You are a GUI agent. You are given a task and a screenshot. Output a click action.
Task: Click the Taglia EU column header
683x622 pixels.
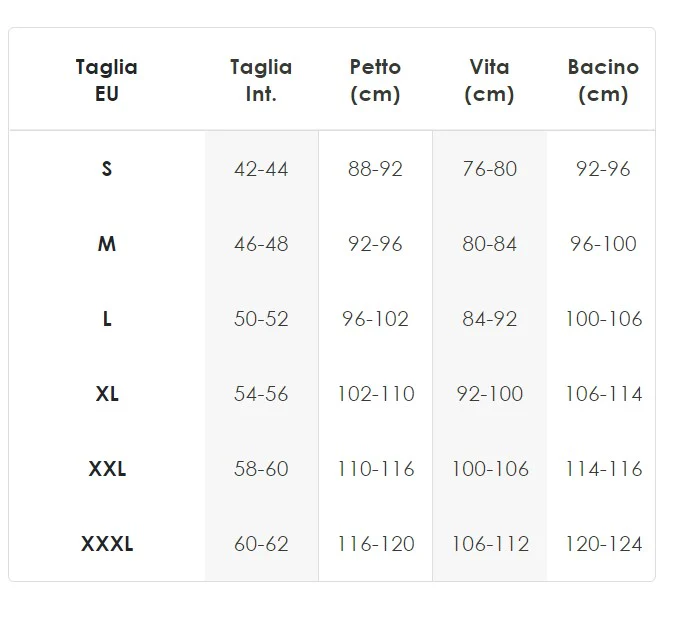point(107,81)
